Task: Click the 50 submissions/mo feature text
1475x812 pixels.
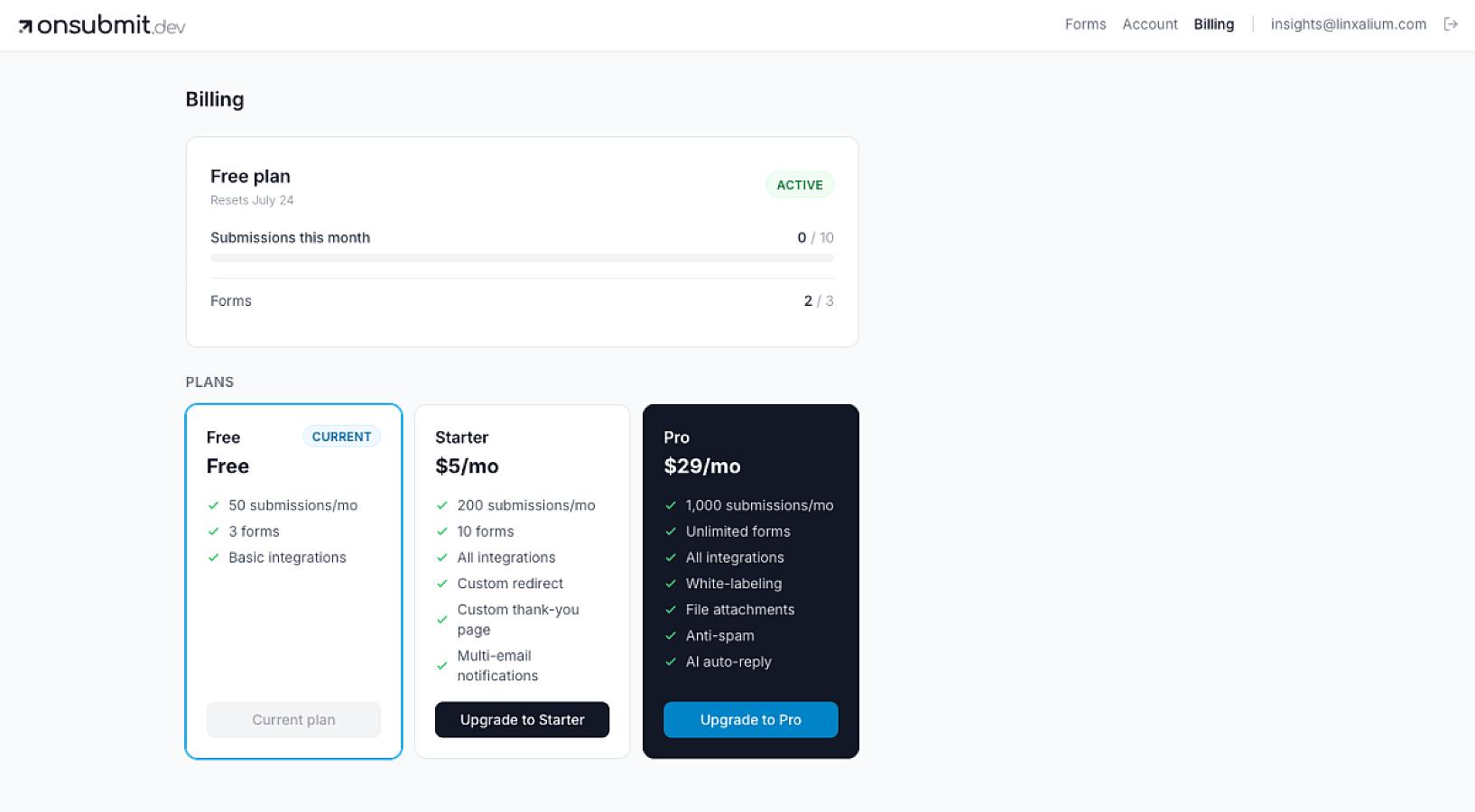Action: tap(292, 505)
